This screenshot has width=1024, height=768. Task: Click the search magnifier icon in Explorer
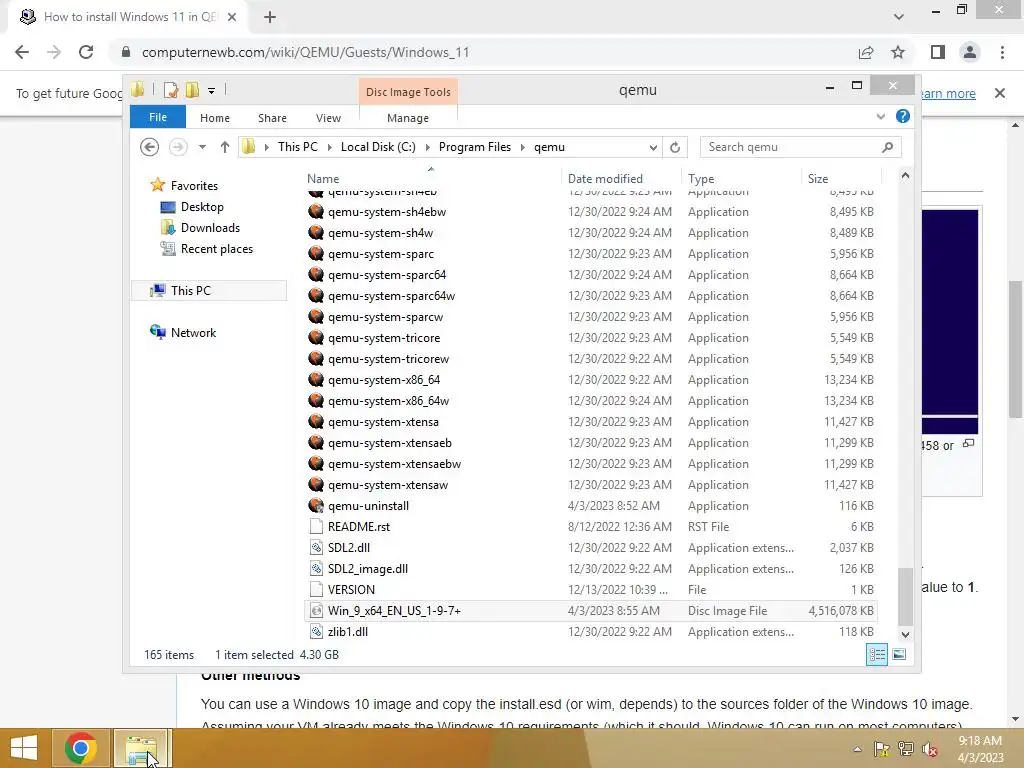[x=887, y=147]
